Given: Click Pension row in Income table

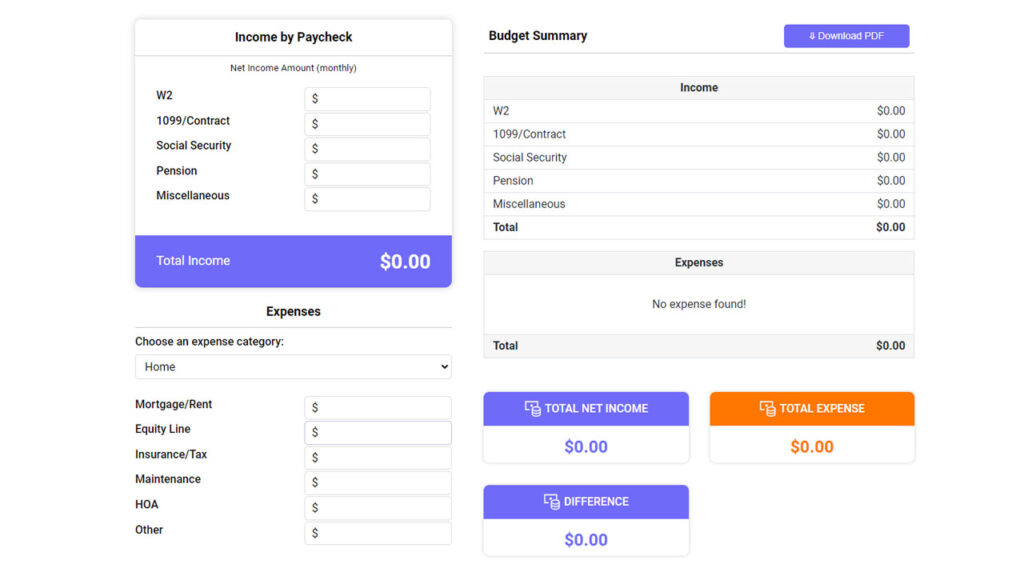Looking at the screenshot, I should [699, 181].
